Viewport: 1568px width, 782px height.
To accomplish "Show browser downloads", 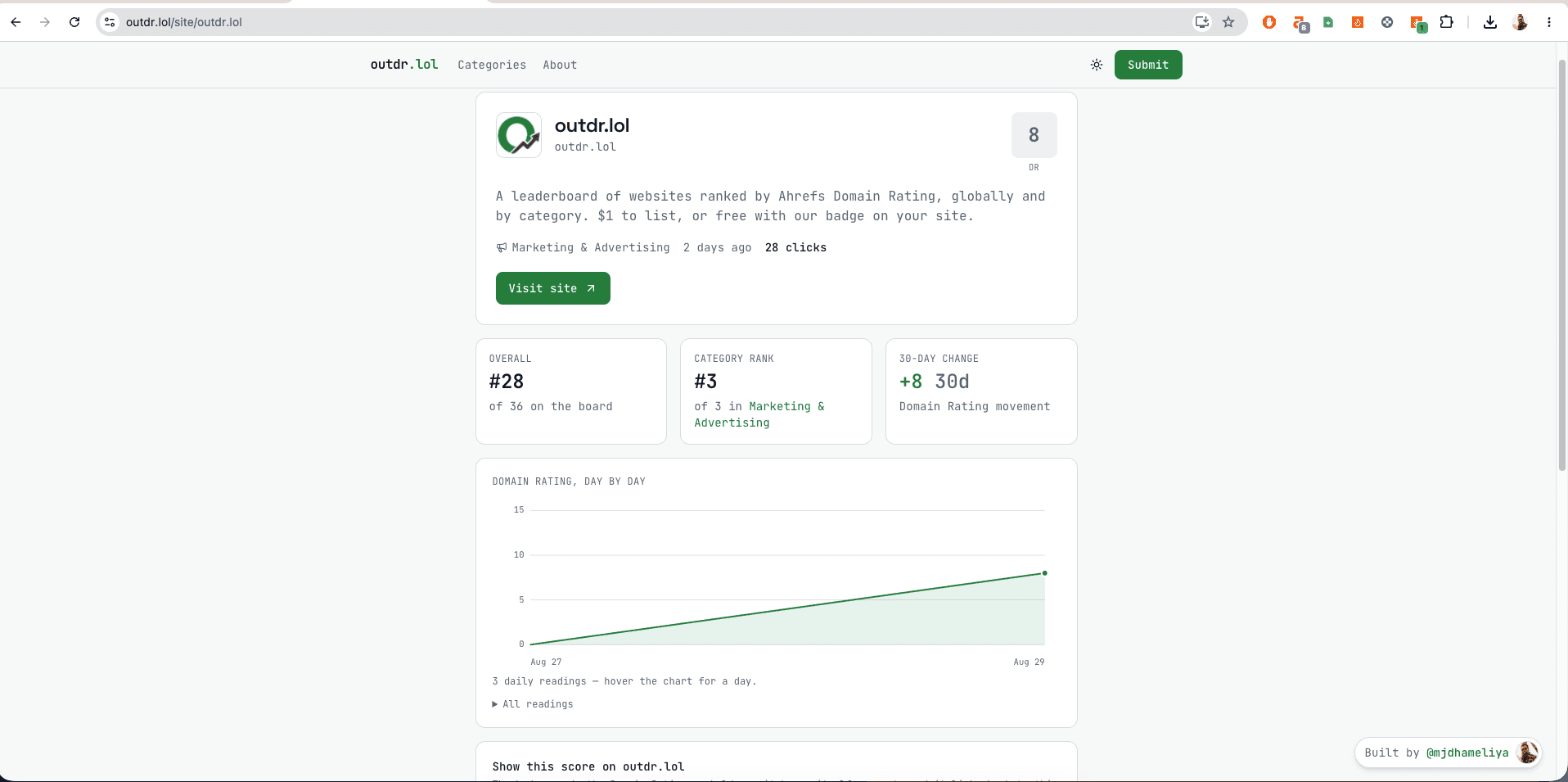I will (x=1490, y=22).
